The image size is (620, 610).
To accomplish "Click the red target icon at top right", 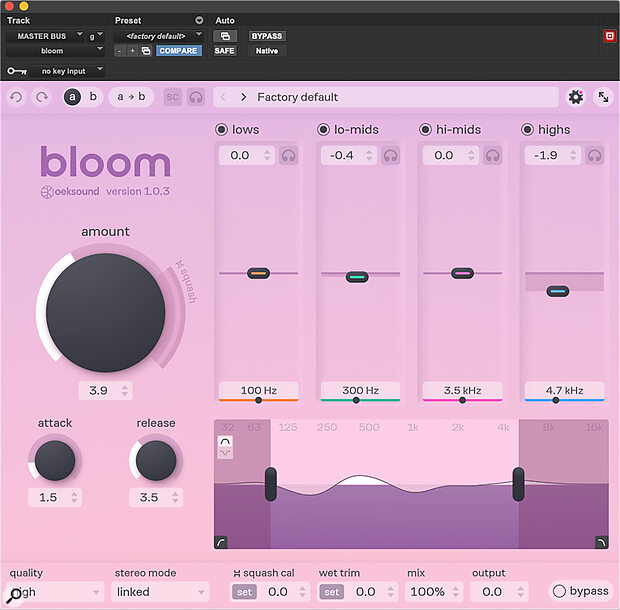I will [610, 36].
